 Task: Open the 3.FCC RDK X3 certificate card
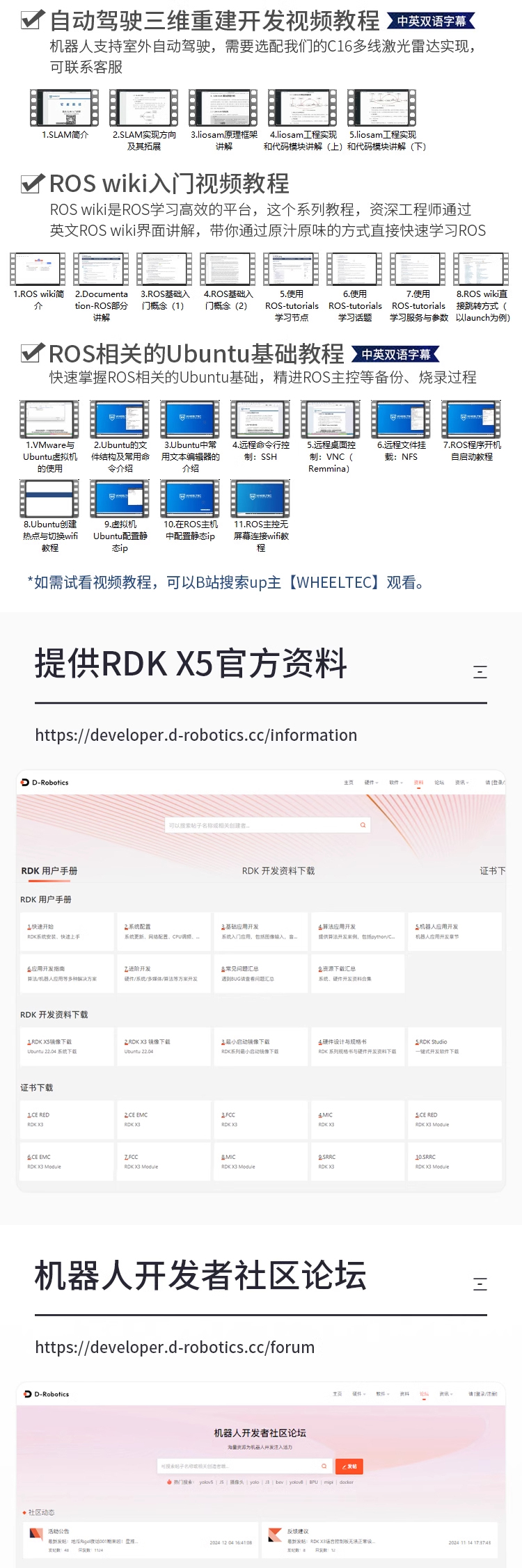tap(260, 1119)
